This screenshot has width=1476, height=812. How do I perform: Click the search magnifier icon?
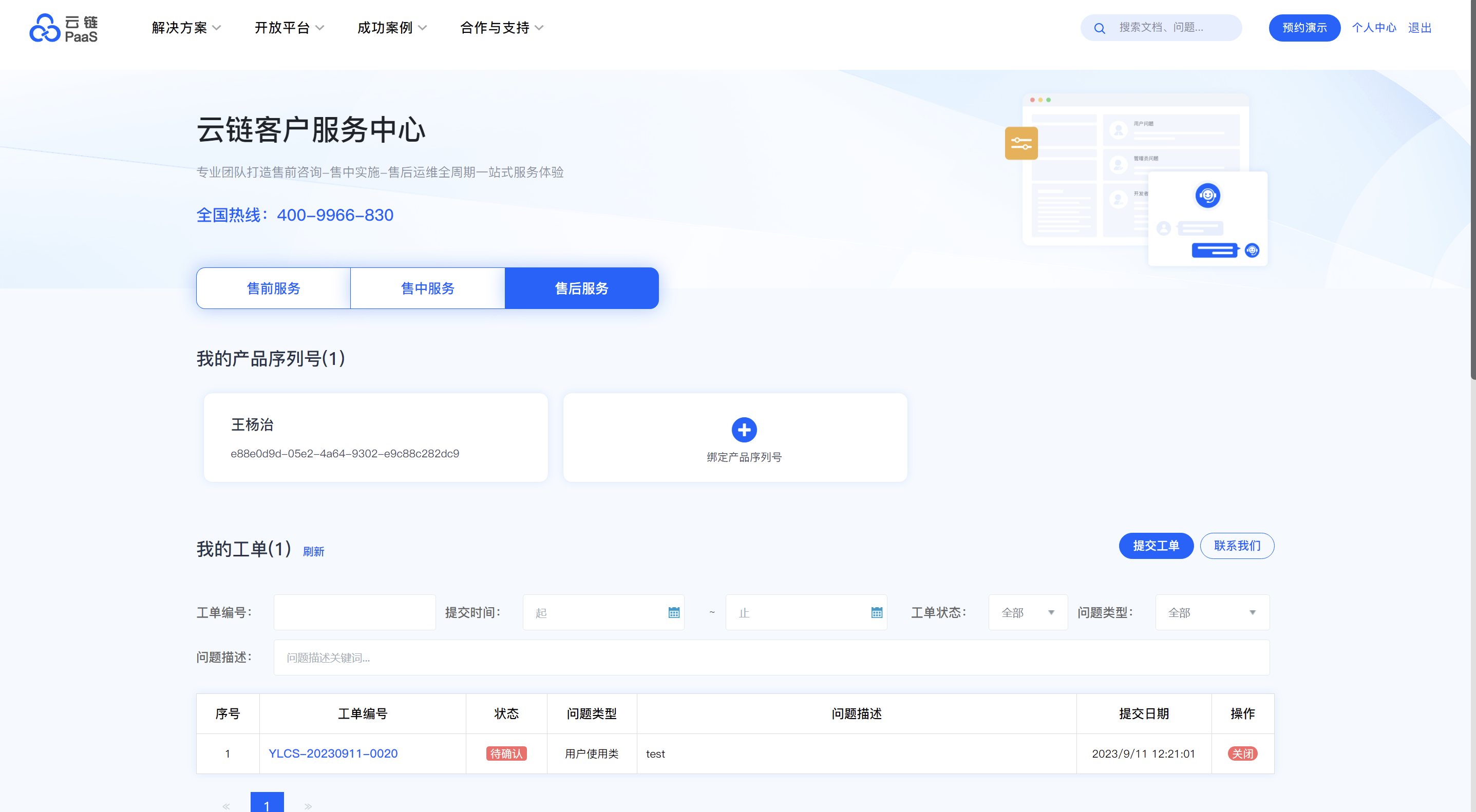click(x=1099, y=28)
